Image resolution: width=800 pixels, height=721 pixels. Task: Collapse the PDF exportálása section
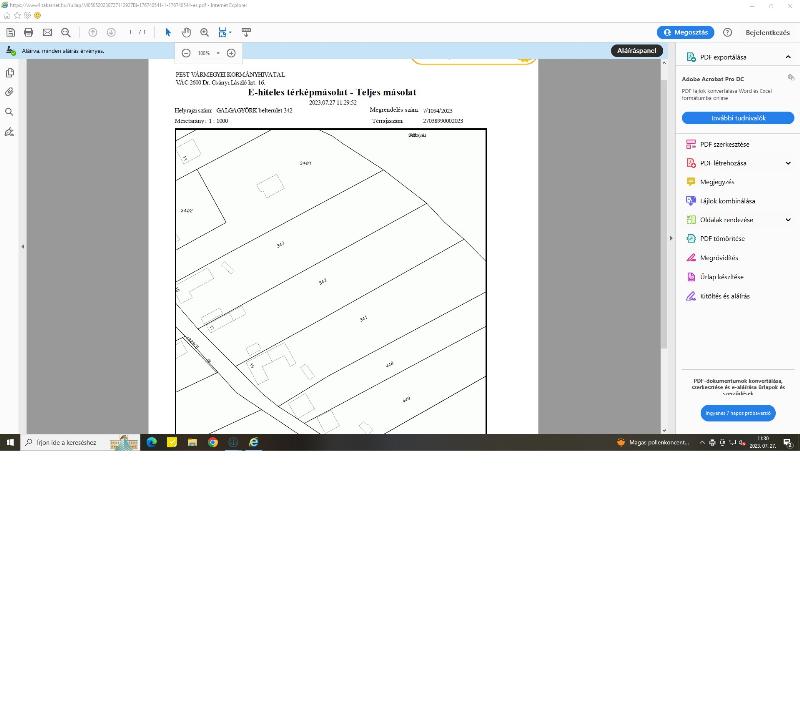[788, 57]
